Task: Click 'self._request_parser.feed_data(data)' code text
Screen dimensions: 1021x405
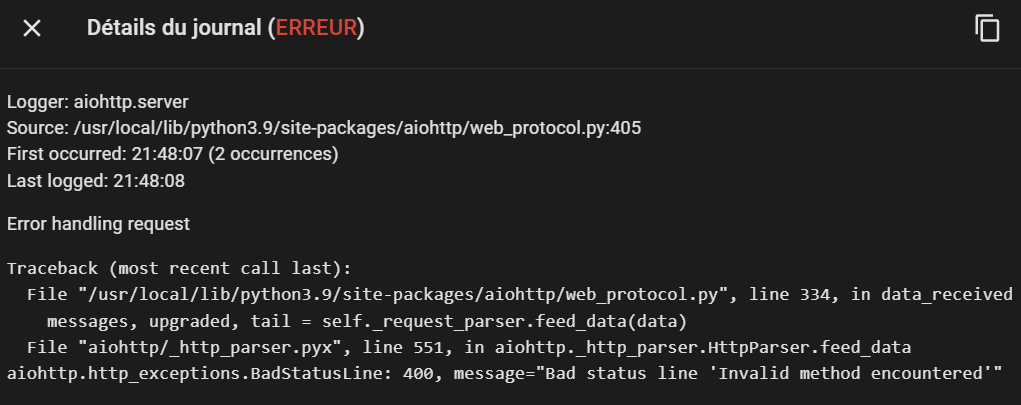Action: 496,321
